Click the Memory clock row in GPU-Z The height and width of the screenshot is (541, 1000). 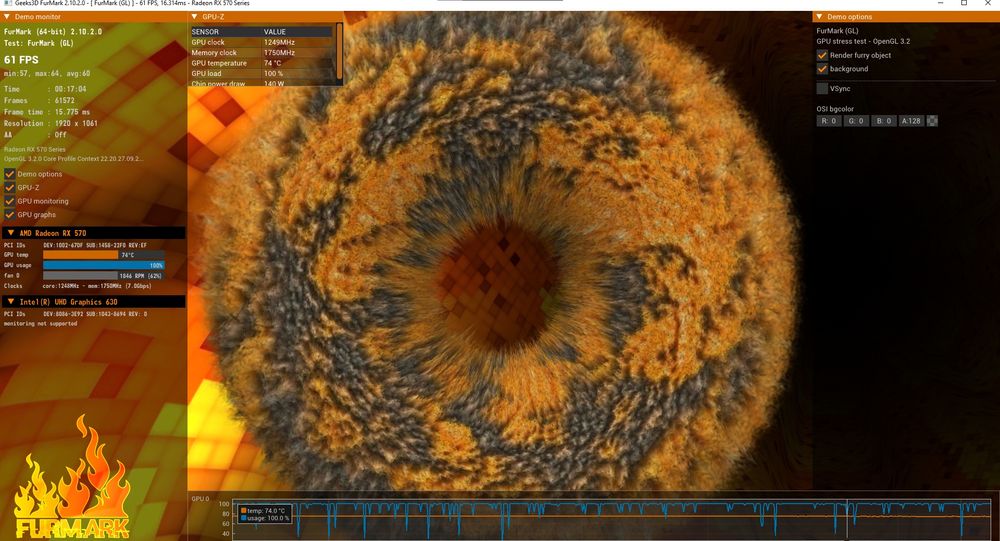[x=261, y=52]
